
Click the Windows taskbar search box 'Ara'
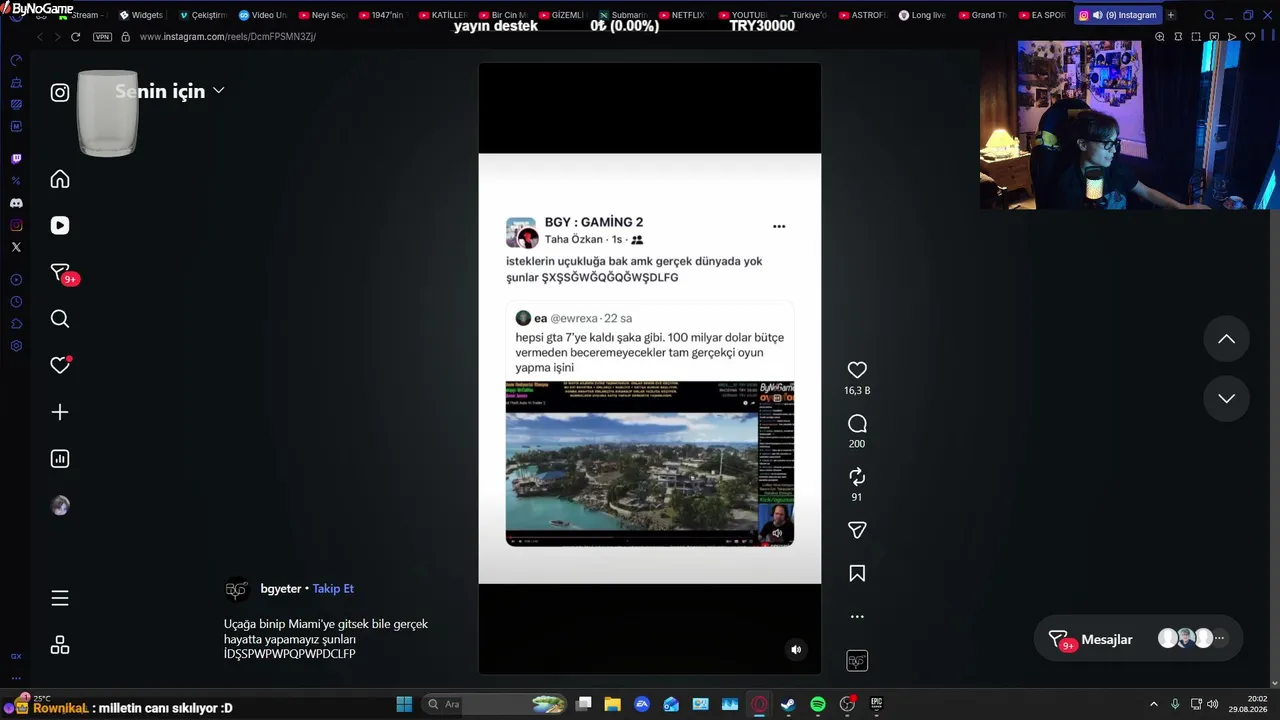tap(495, 704)
